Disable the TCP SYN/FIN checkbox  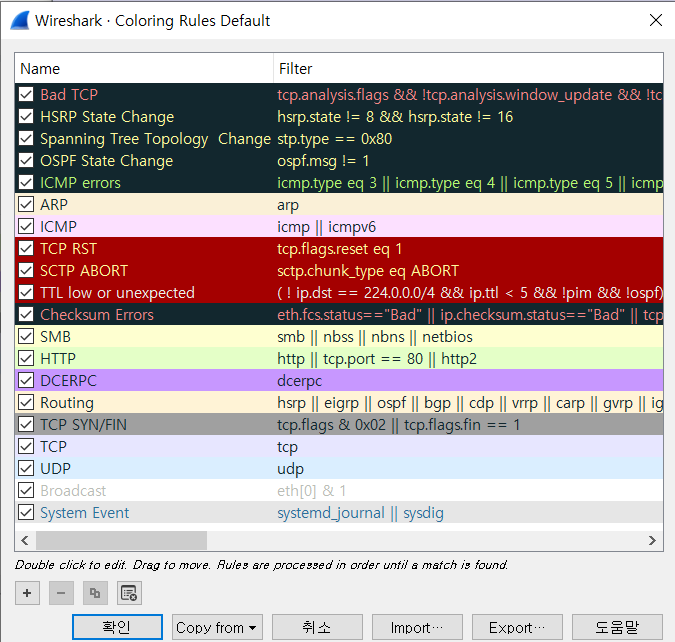tap(26, 424)
